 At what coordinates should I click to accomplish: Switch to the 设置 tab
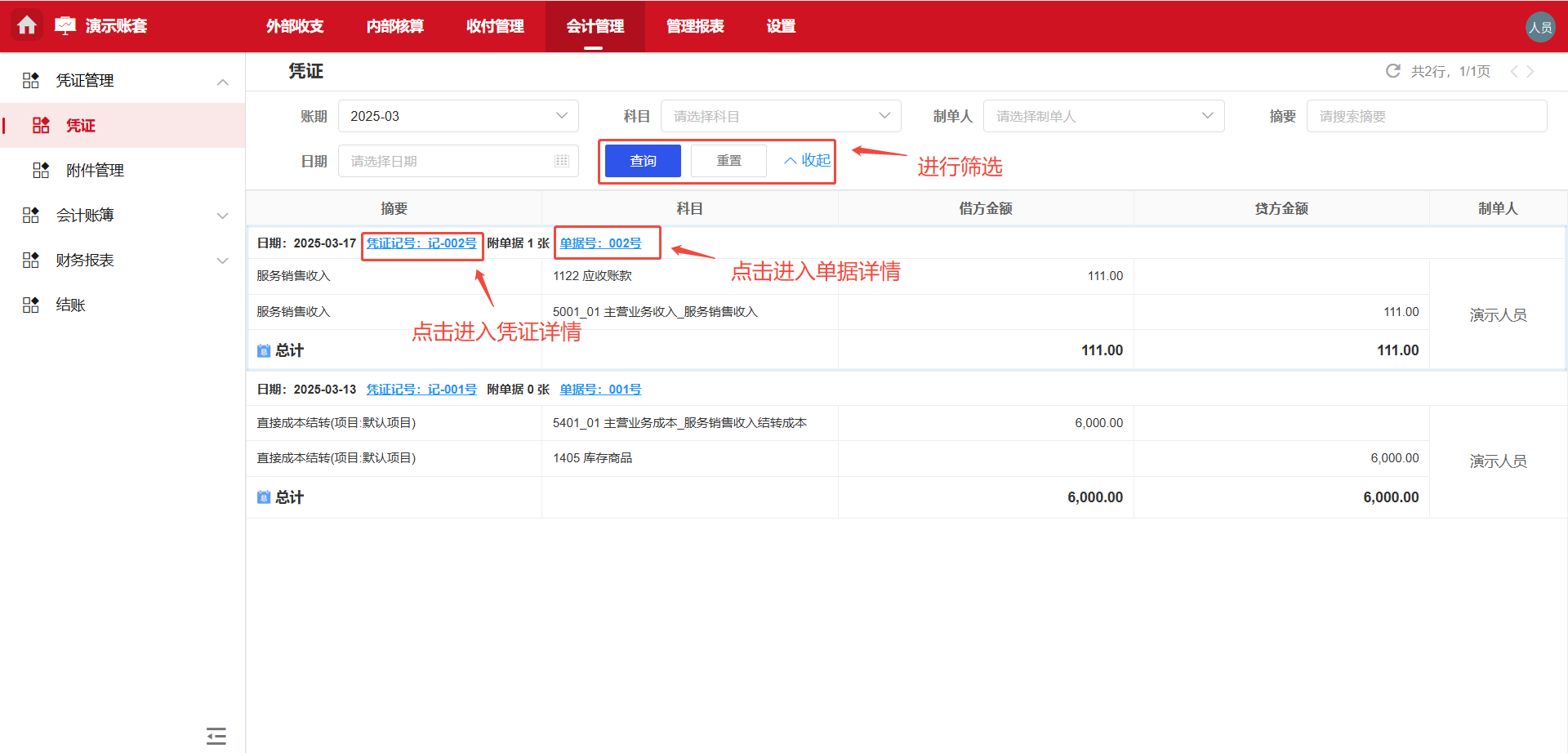[780, 26]
